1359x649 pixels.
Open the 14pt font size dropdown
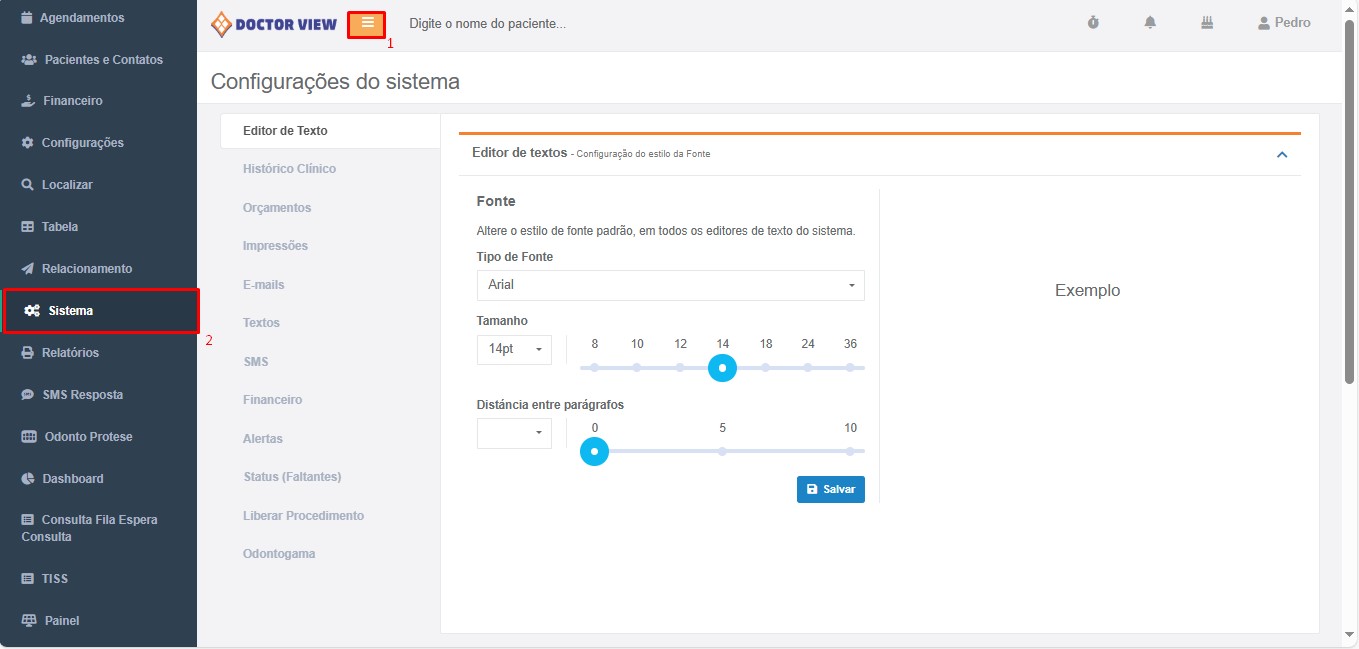coord(514,349)
